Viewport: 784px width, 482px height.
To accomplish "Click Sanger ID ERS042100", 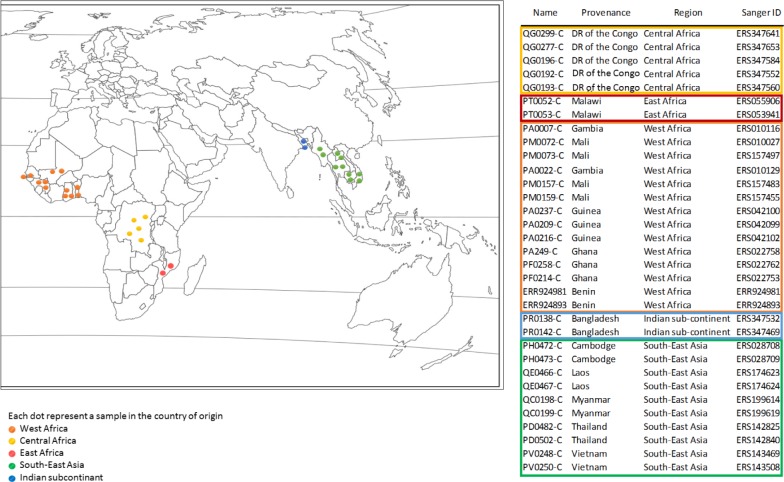I will 758,211.
